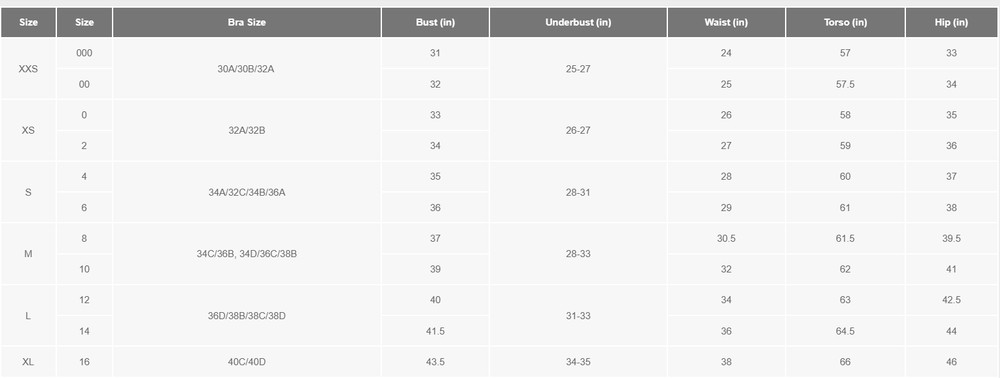Screen dimensions: 1000x378
Task: Select the 25-27 underbust cell
Action: click(578, 68)
